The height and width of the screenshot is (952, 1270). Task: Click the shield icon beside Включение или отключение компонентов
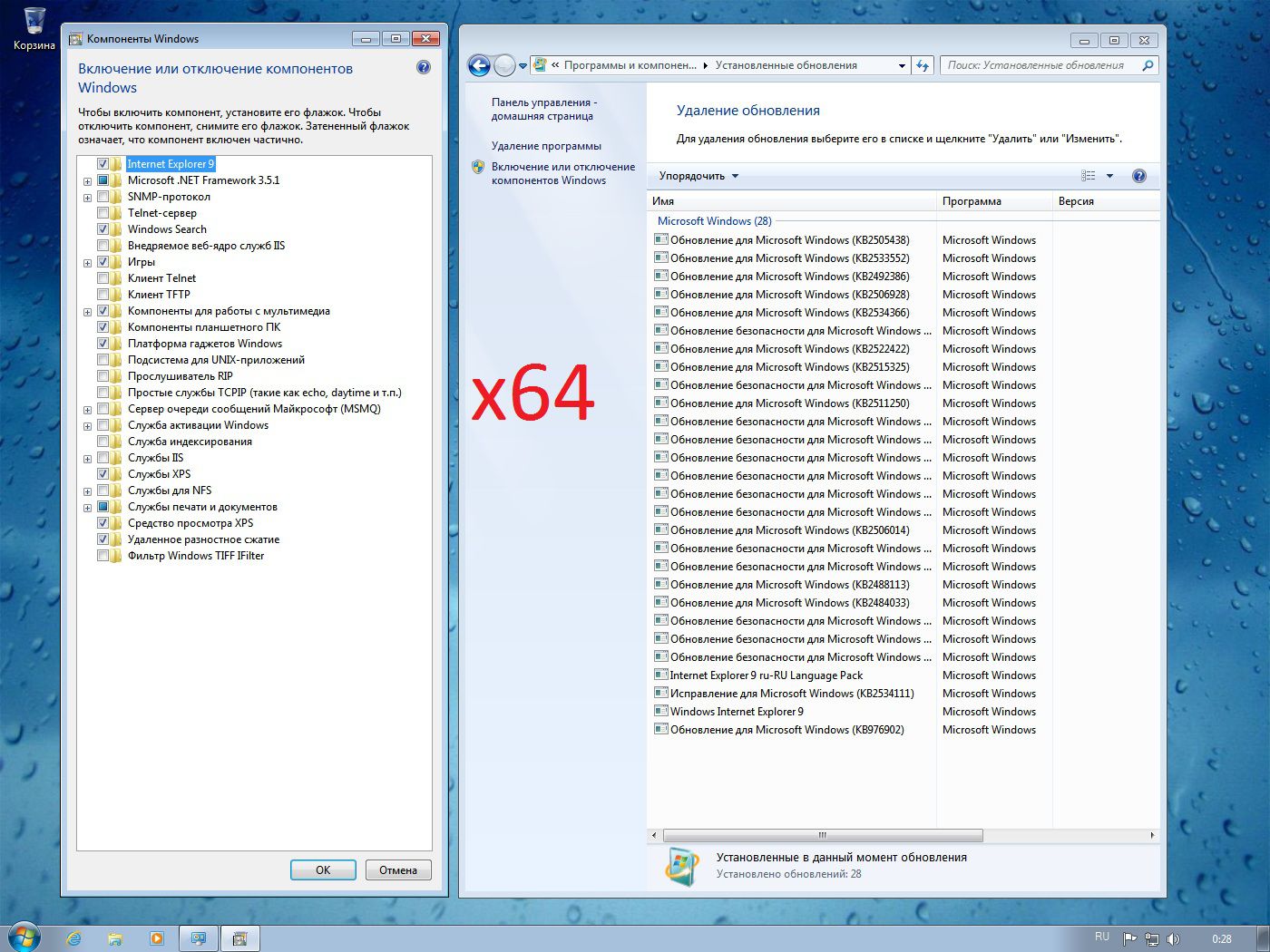pos(478,167)
